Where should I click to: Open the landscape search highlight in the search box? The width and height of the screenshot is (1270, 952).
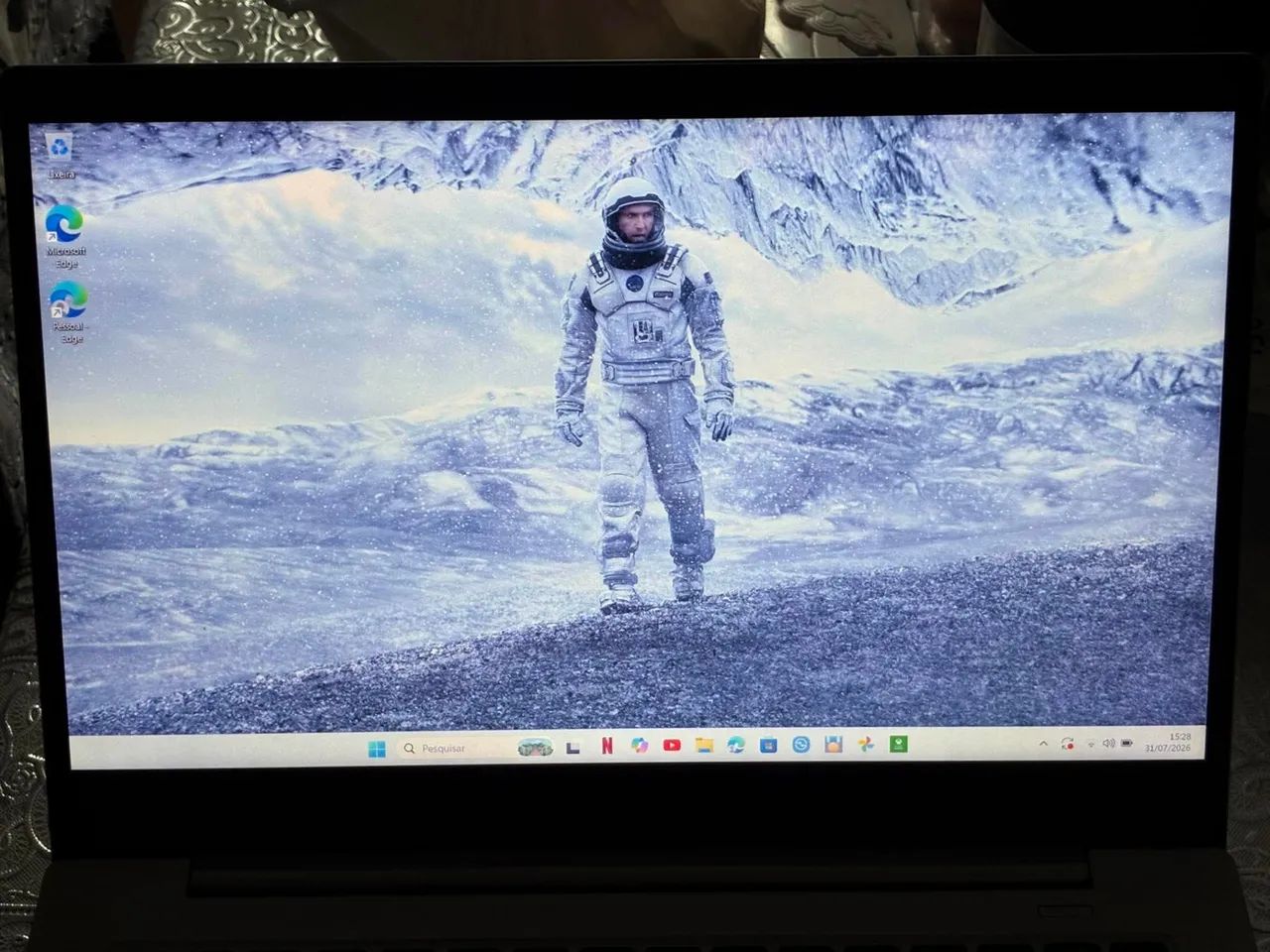pyautogui.click(x=535, y=748)
